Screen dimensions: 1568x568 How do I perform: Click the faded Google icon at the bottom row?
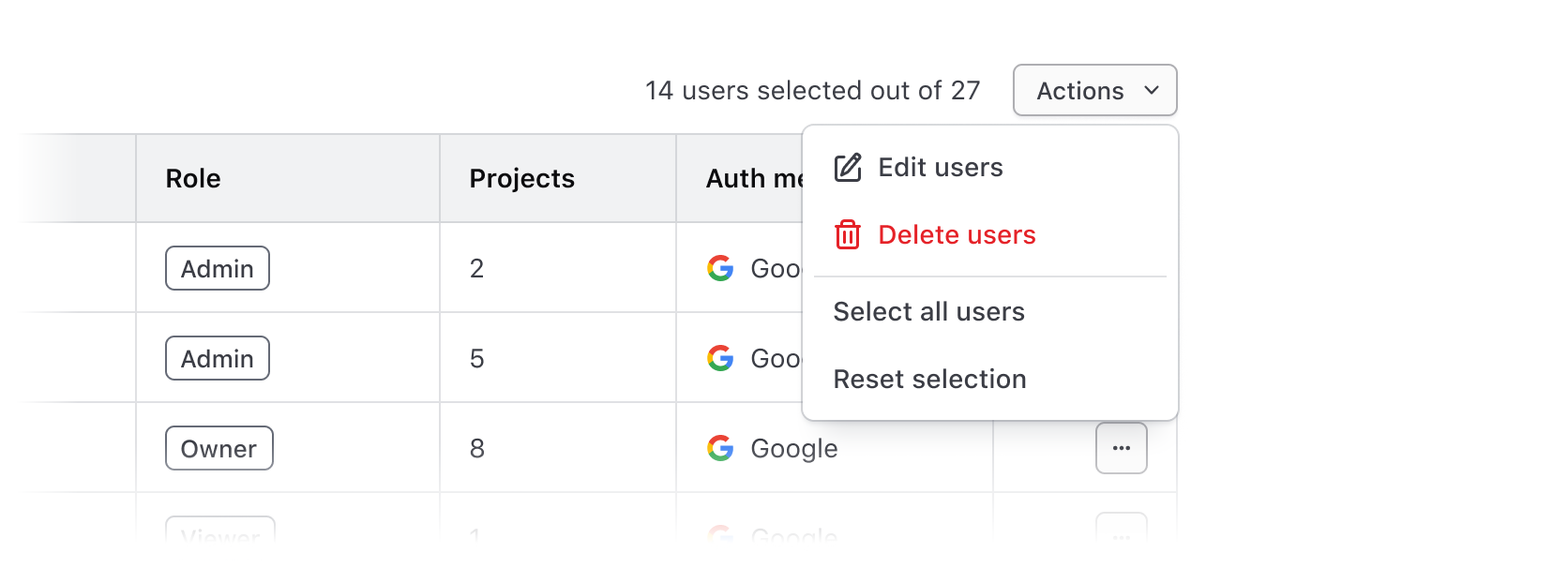tap(720, 536)
